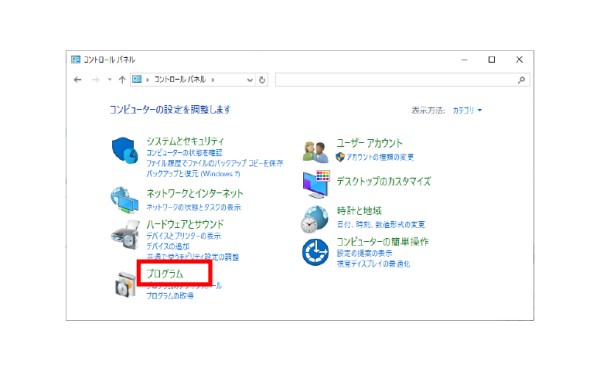Minimize the Control Panel window
The image size is (600, 371).
coord(465,59)
